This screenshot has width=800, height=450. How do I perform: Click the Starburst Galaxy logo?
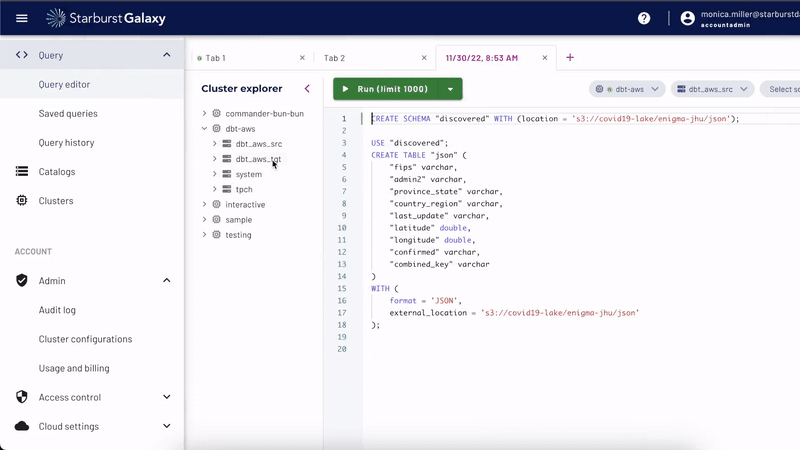[x=106, y=18]
